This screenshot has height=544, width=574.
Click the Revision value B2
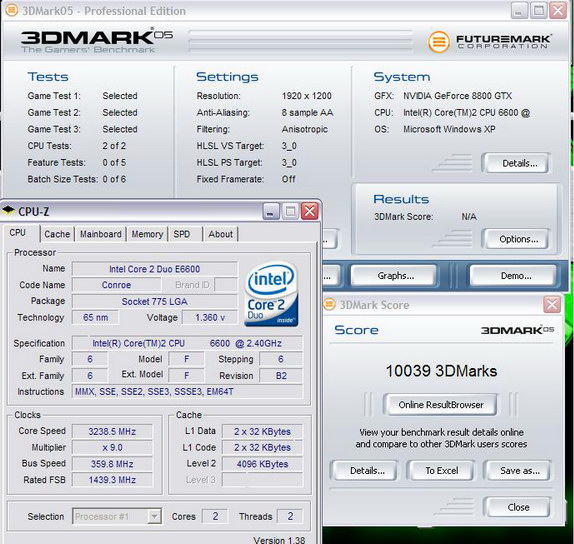281,376
